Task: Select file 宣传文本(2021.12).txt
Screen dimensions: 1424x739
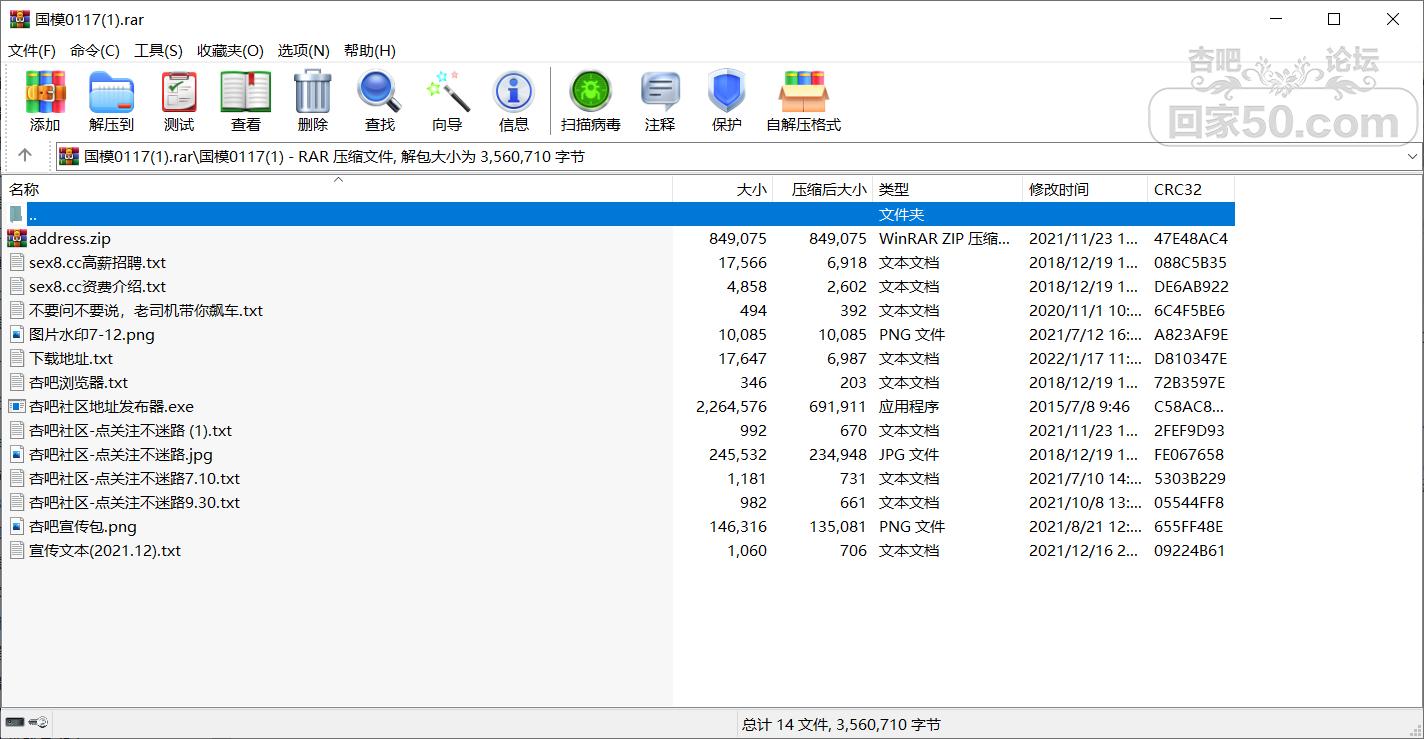Action: pyautogui.click(x=105, y=550)
